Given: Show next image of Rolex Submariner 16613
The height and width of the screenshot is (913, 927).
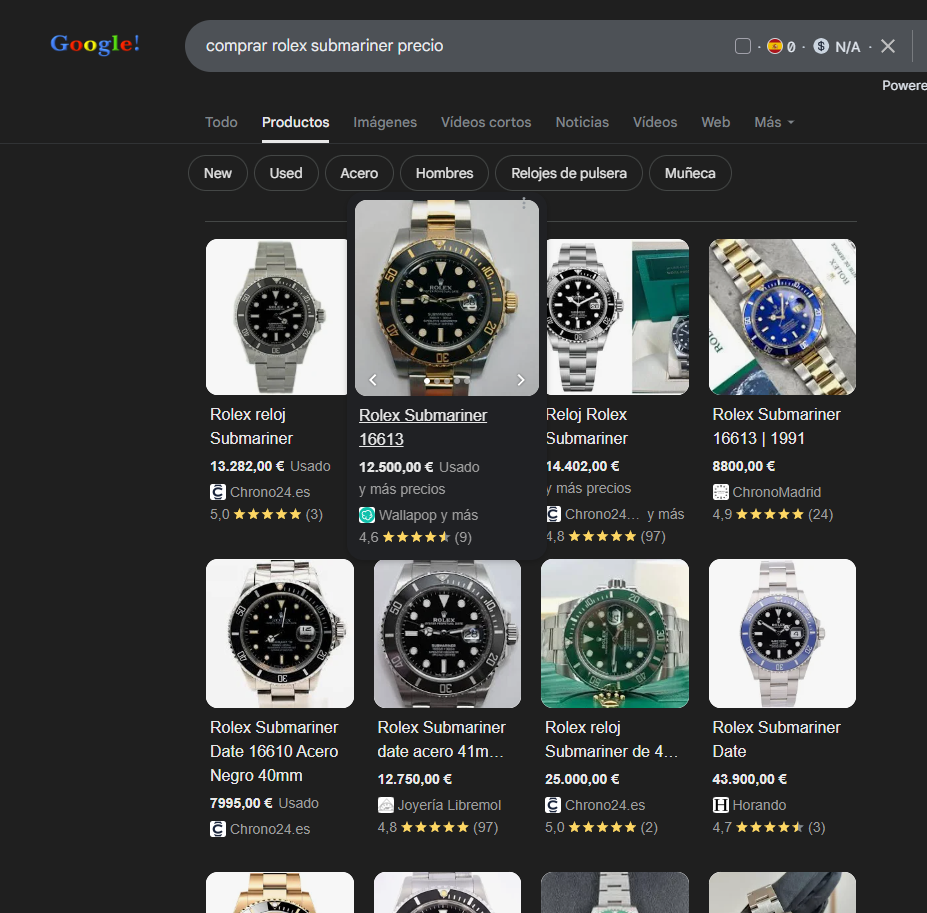Looking at the screenshot, I should click(520, 380).
